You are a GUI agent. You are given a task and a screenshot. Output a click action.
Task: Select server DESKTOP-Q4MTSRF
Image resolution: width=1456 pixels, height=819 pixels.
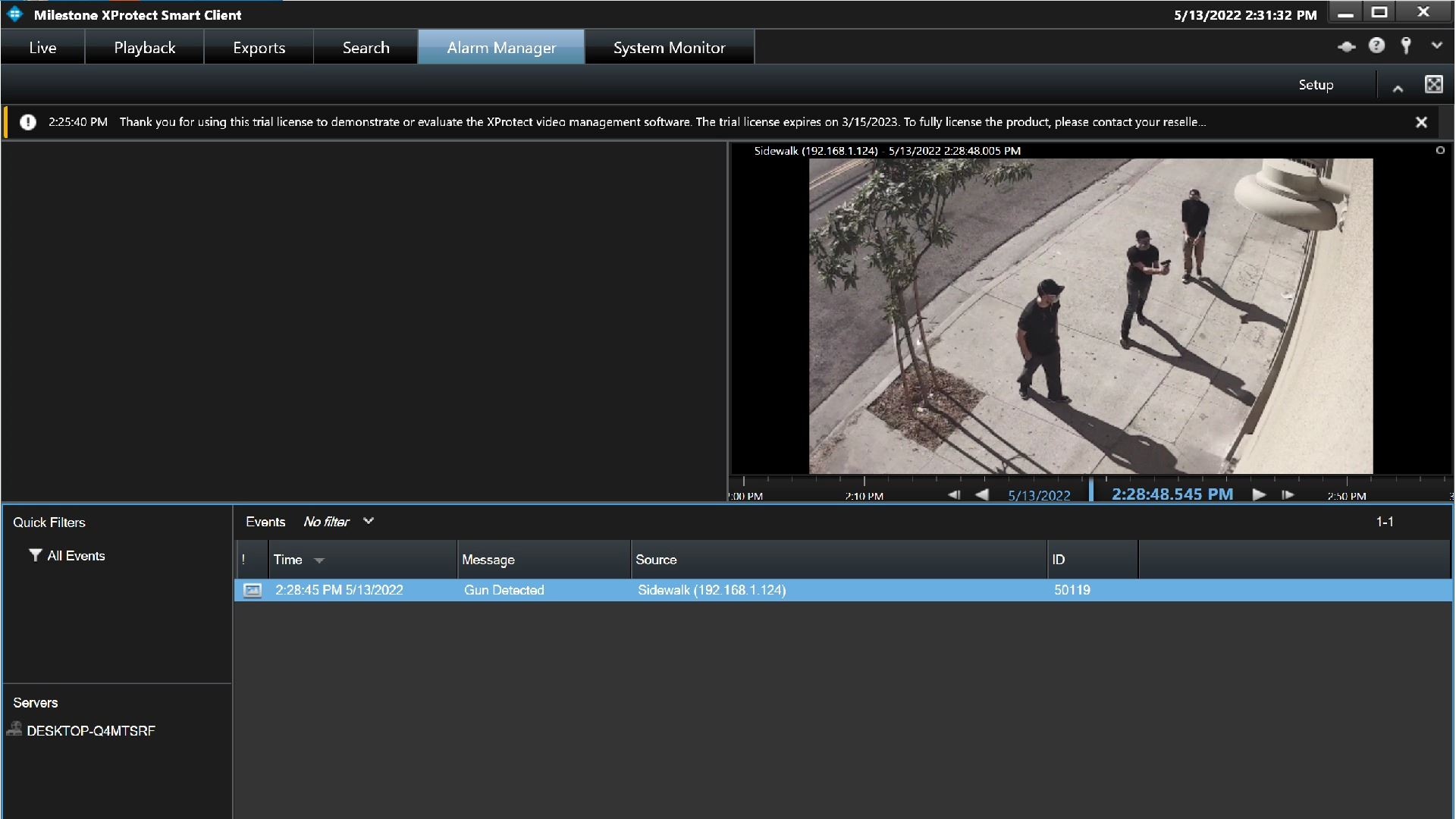(90, 731)
